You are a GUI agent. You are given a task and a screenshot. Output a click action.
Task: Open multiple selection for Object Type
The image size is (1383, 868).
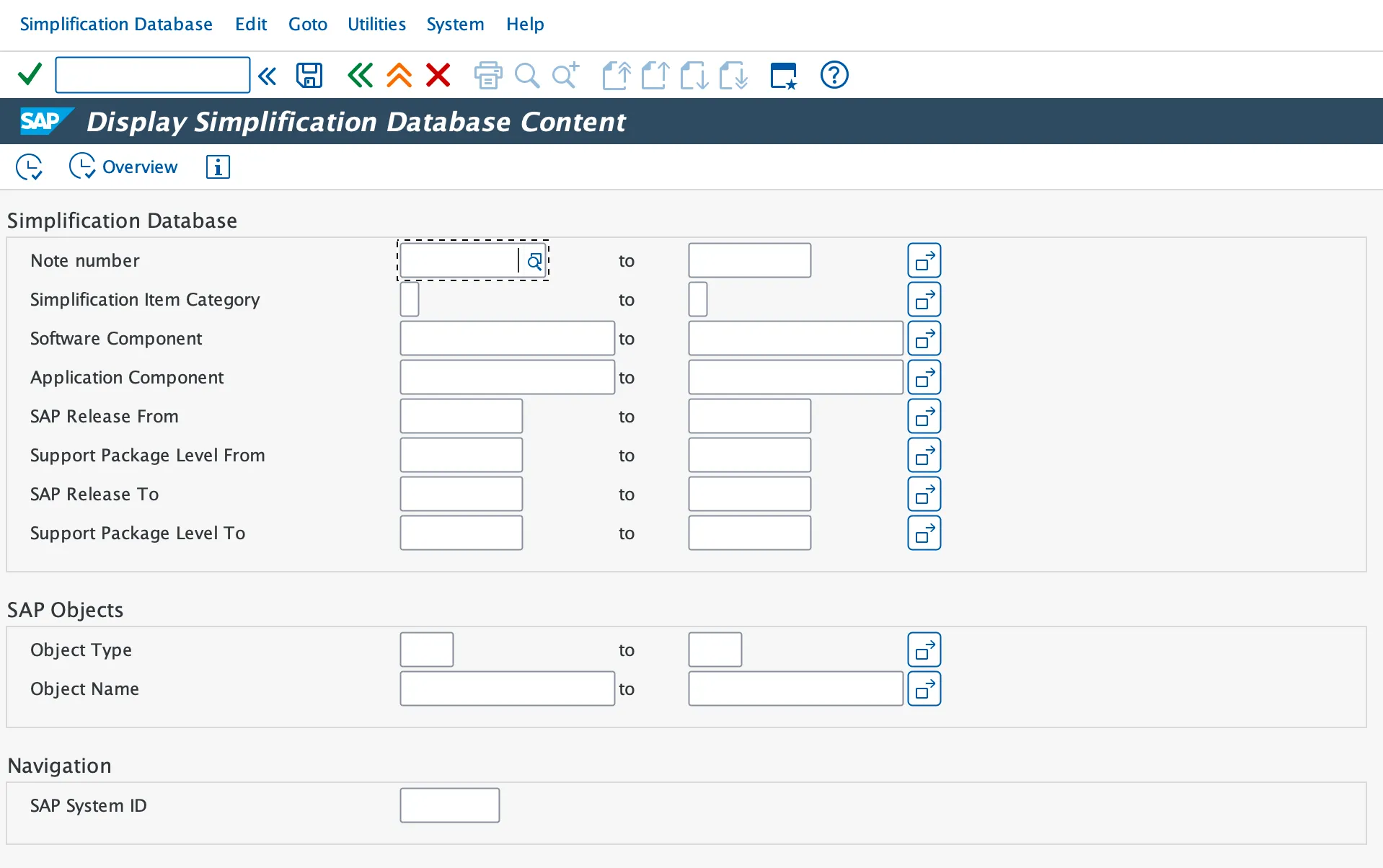pos(924,650)
